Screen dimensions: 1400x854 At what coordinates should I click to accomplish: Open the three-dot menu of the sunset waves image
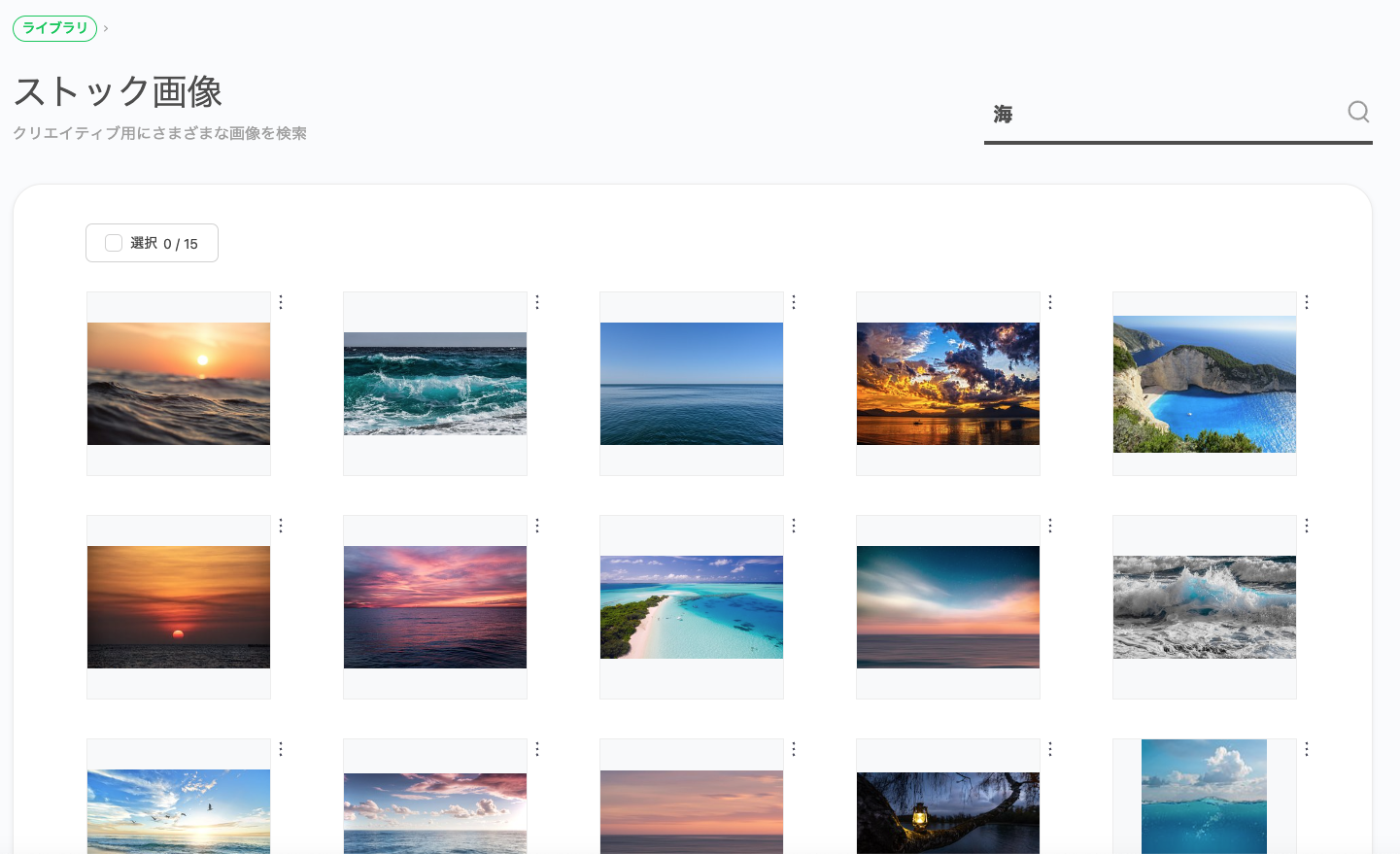[281, 302]
